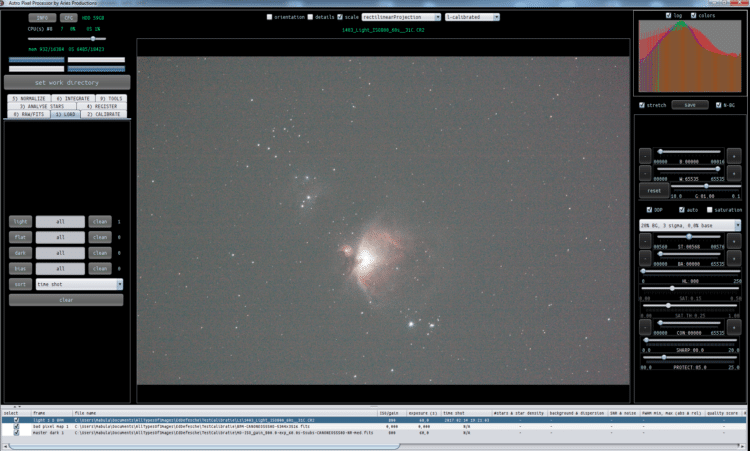This screenshot has height=451, width=750.
Task: Toggle the N-BG checkbox
Action: point(718,105)
